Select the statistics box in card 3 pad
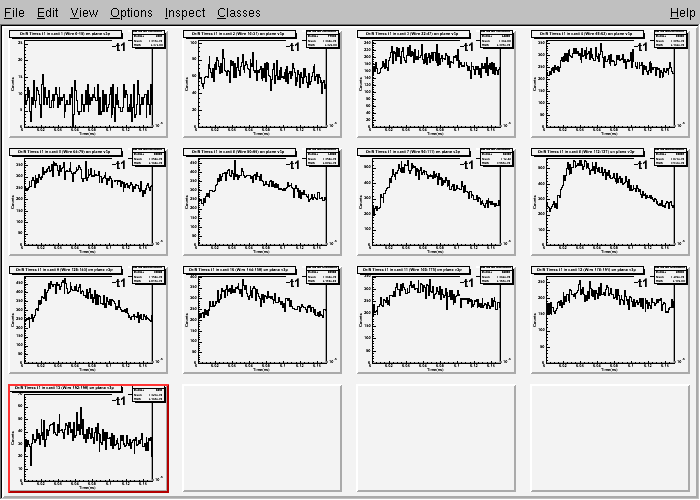 click(497, 39)
